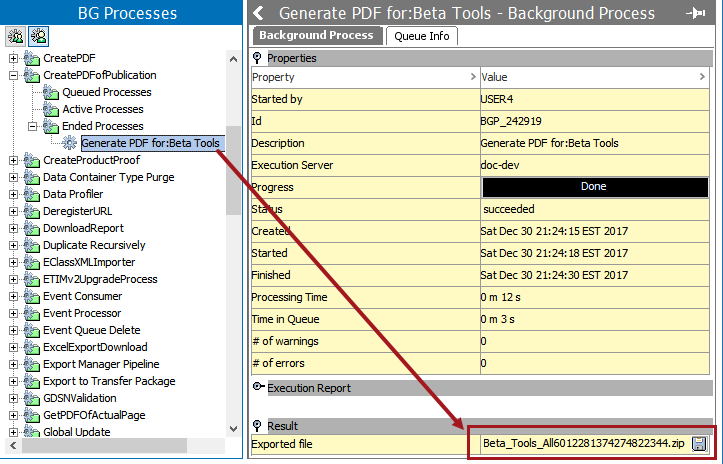
Task: Collapse the Result section
Action: (x=258, y=426)
